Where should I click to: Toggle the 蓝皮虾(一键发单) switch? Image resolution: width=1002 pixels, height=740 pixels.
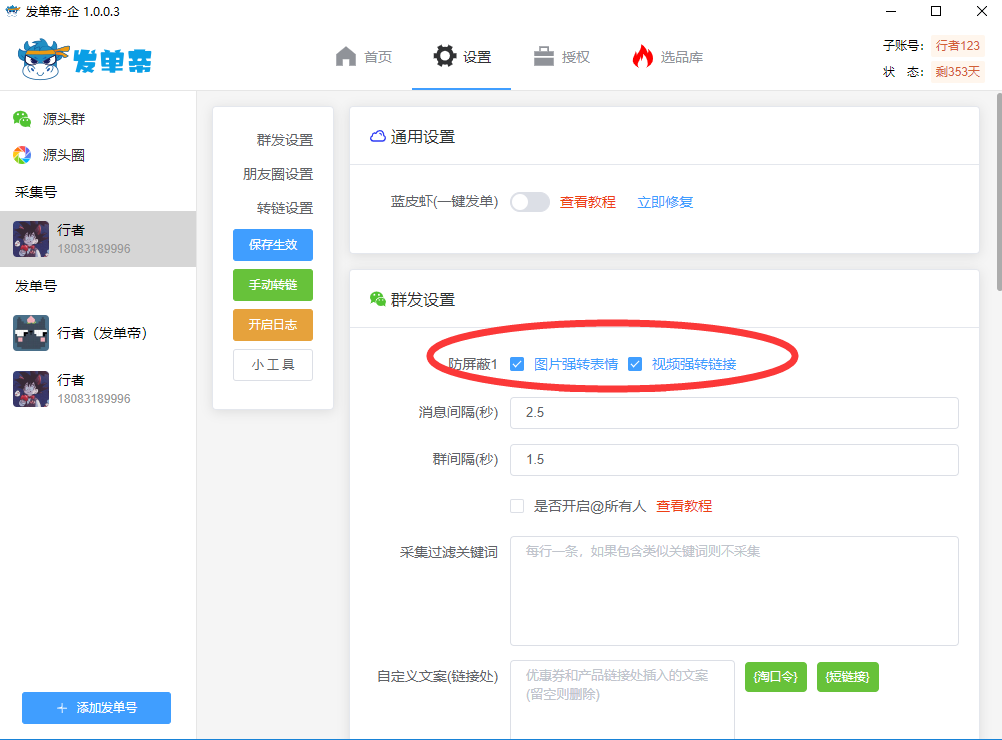point(530,202)
